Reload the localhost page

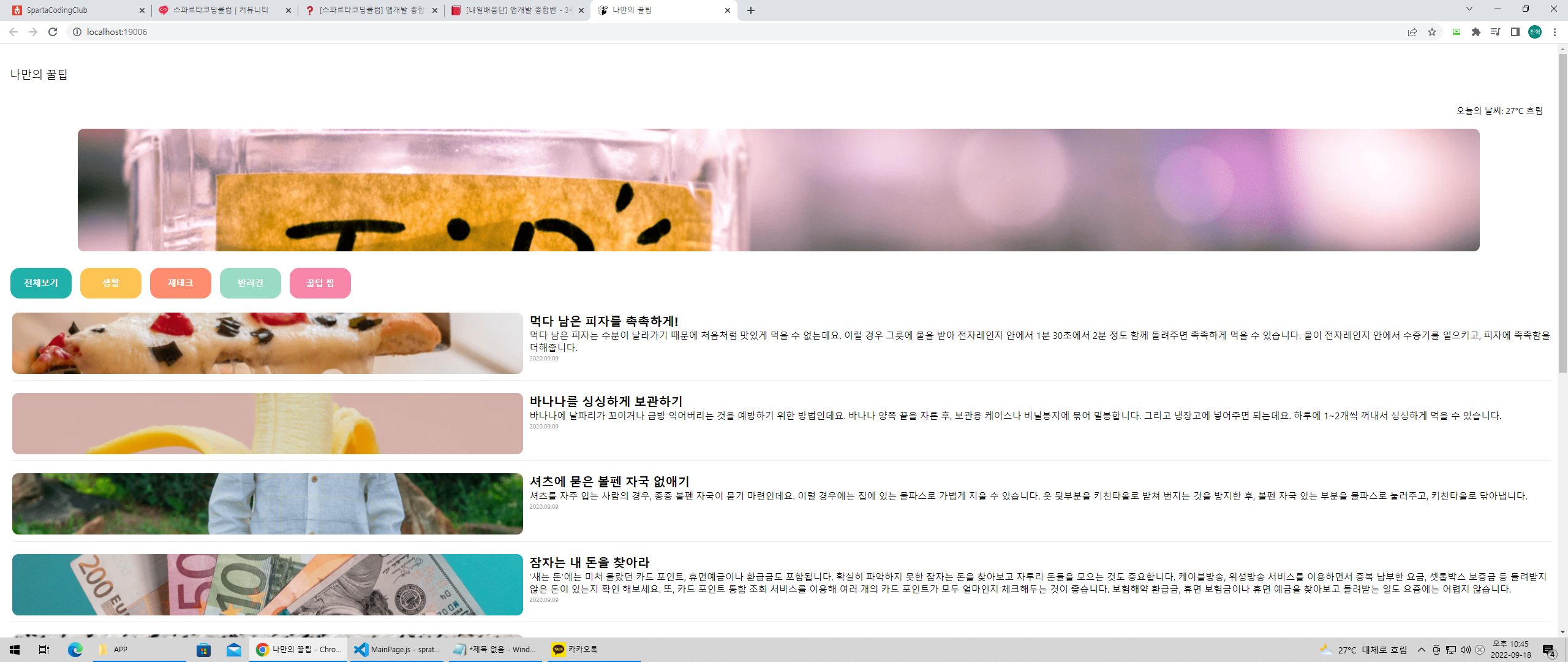53,32
